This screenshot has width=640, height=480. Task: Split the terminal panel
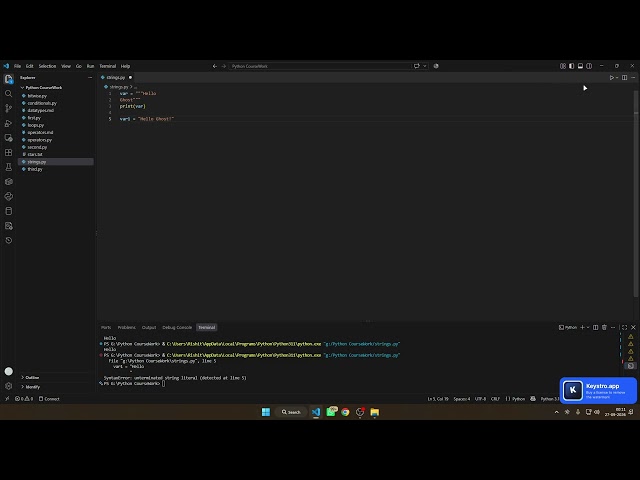tap(596, 327)
